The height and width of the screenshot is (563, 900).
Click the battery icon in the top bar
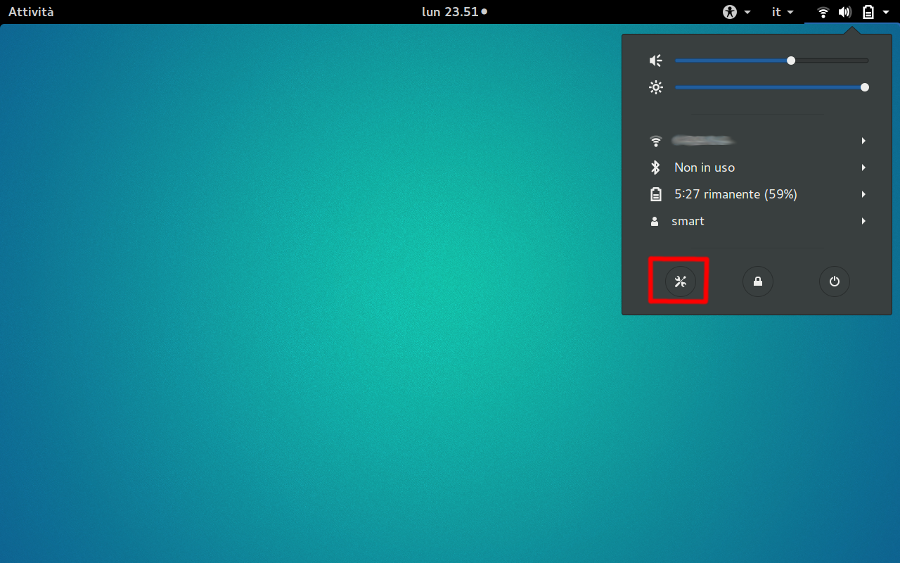pos(868,12)
